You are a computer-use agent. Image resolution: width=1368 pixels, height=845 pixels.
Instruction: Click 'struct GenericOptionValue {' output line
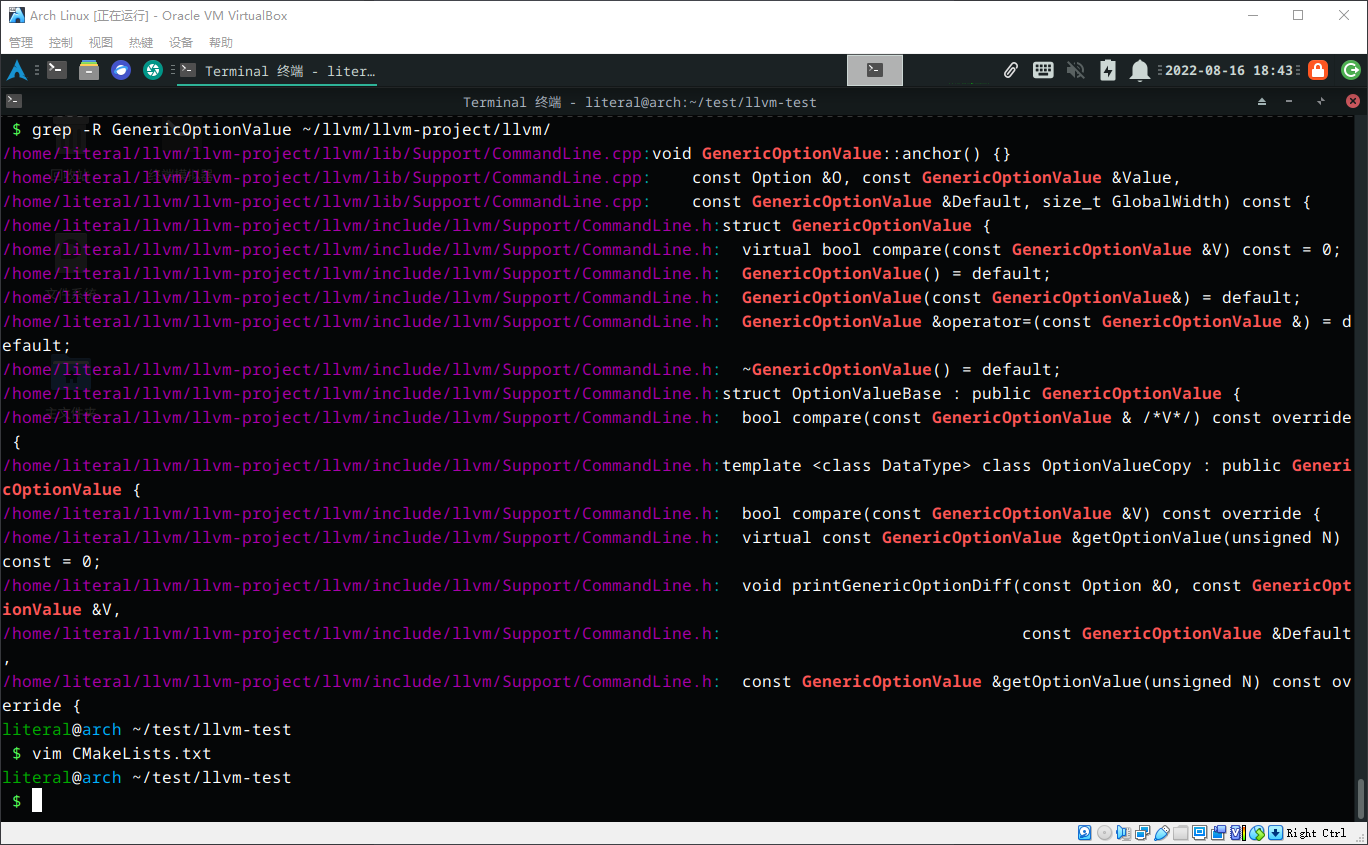tap(497, 226)
